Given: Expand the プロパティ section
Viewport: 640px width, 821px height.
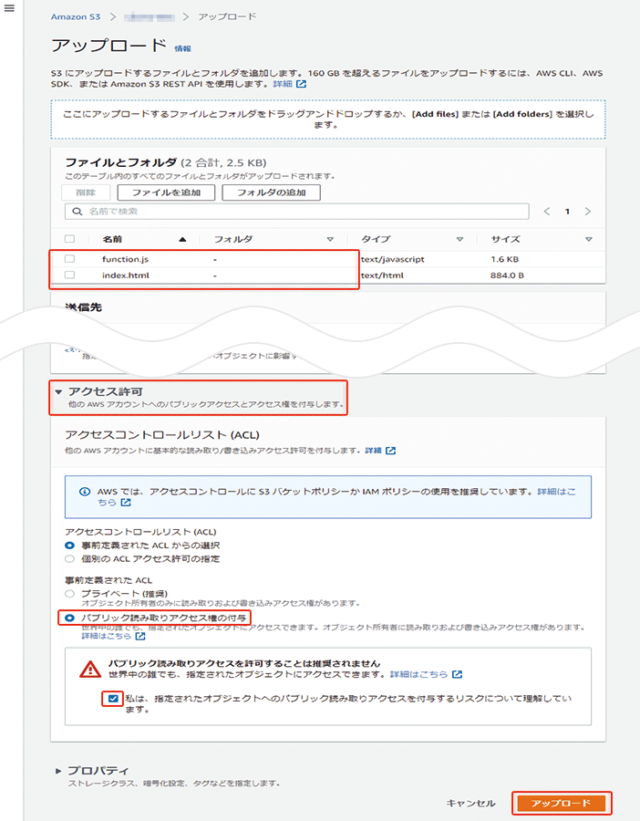Looking at the screenshot, I should point(59,771).
